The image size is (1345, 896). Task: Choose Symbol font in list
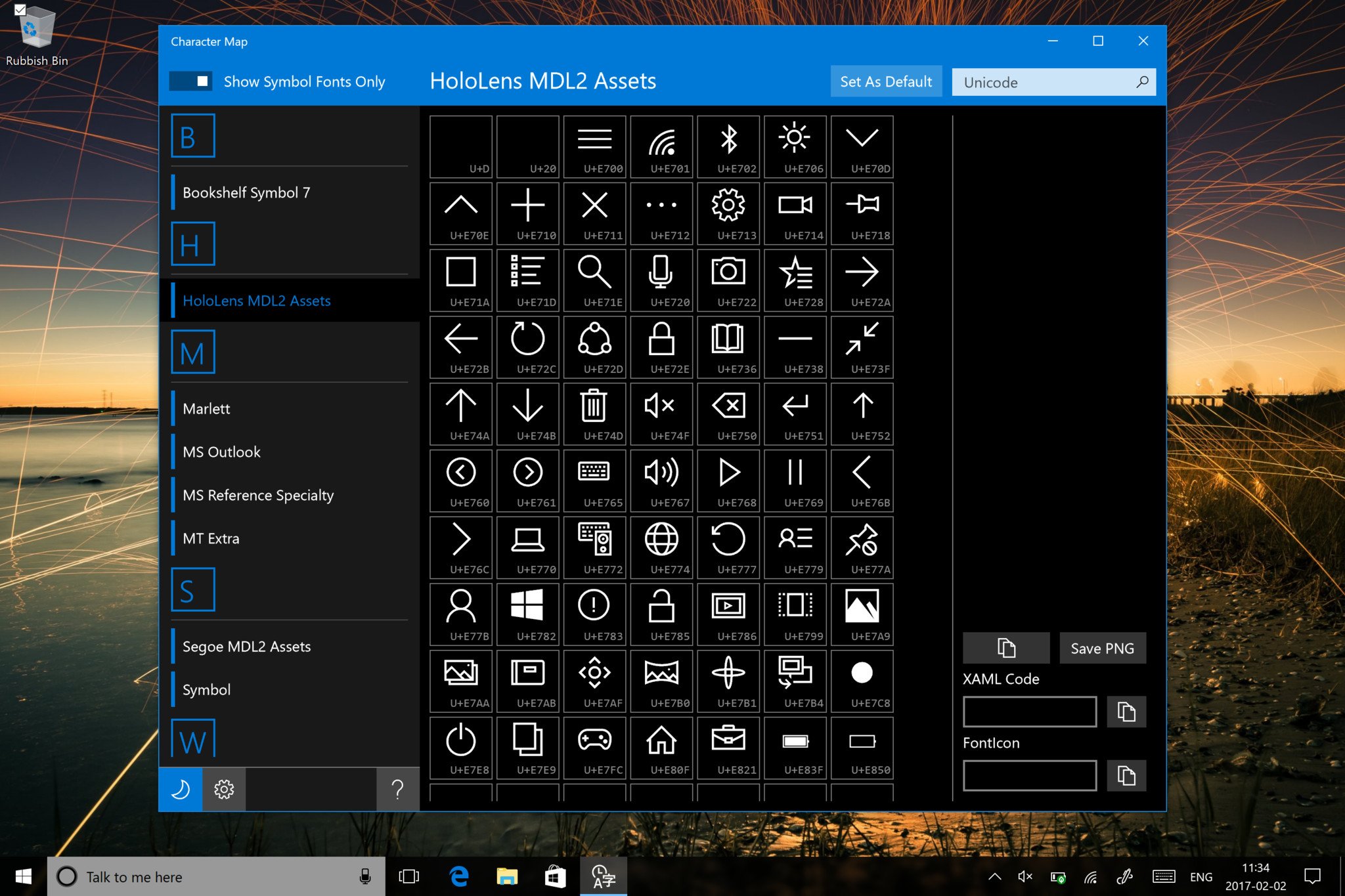[x=289, y=690]
